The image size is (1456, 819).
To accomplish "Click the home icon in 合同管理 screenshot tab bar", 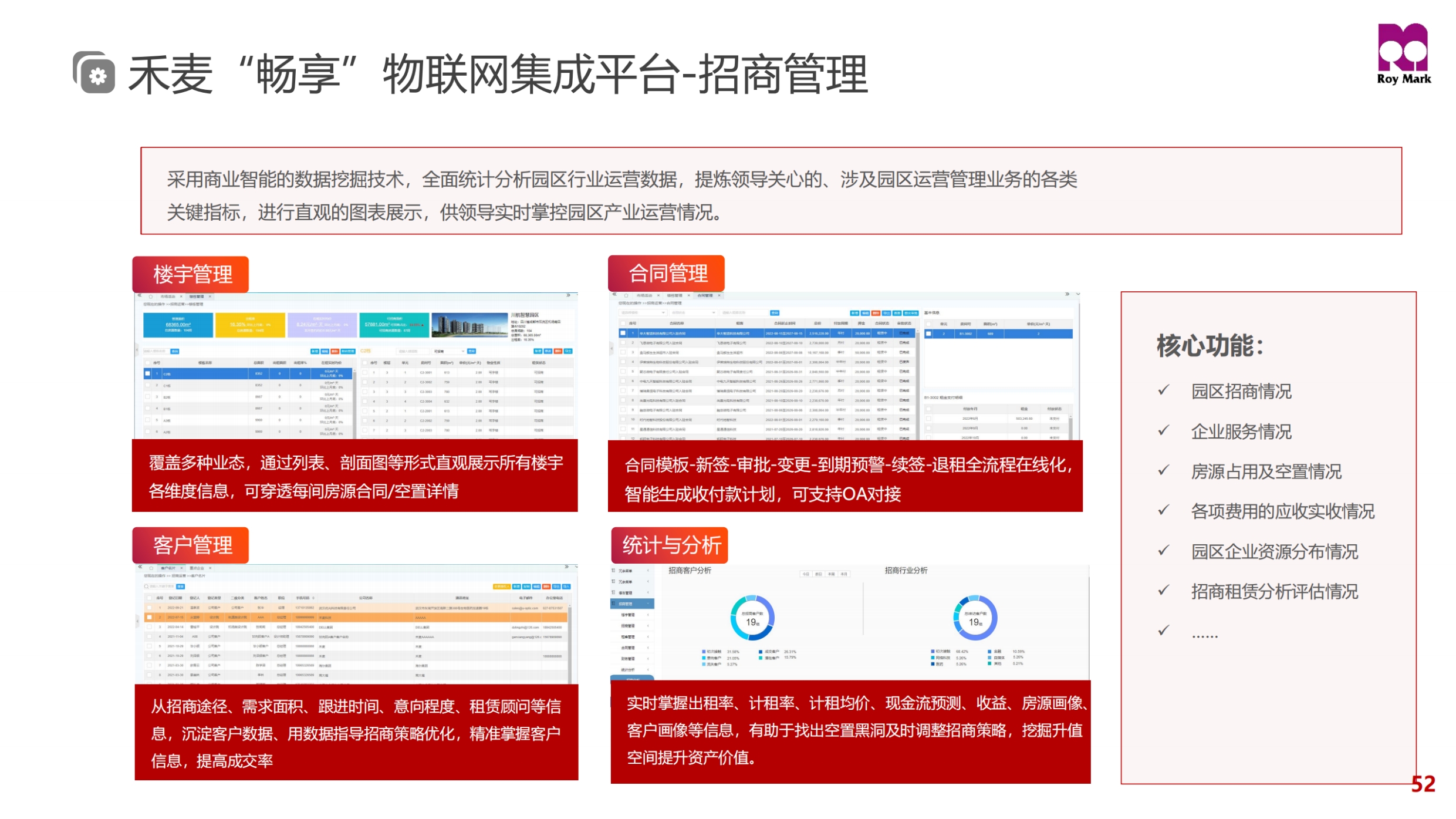I will (626, 295).
